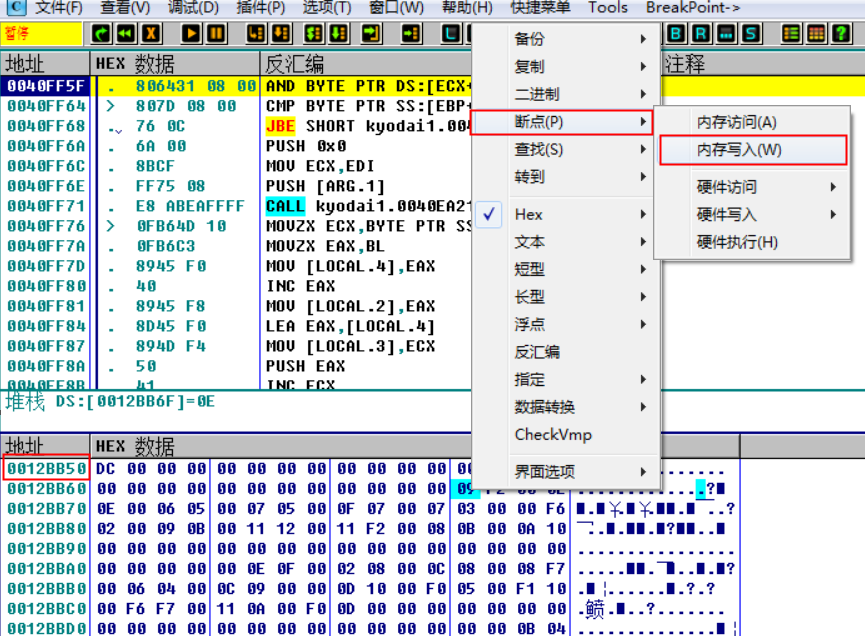Expand the 查找(S) submenu

(565, 149)
